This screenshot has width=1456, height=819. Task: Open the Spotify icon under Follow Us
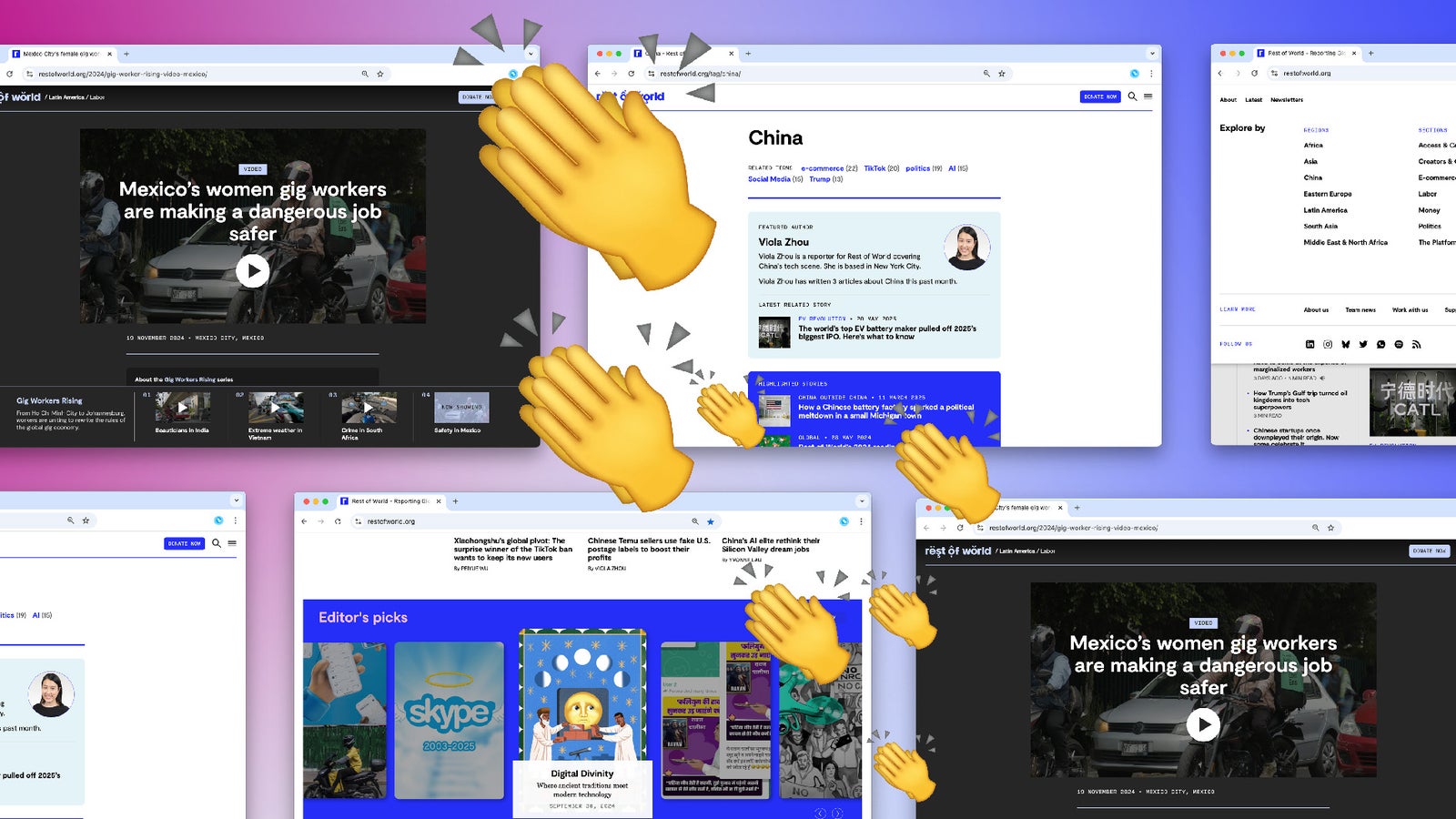click(1399, 344)
